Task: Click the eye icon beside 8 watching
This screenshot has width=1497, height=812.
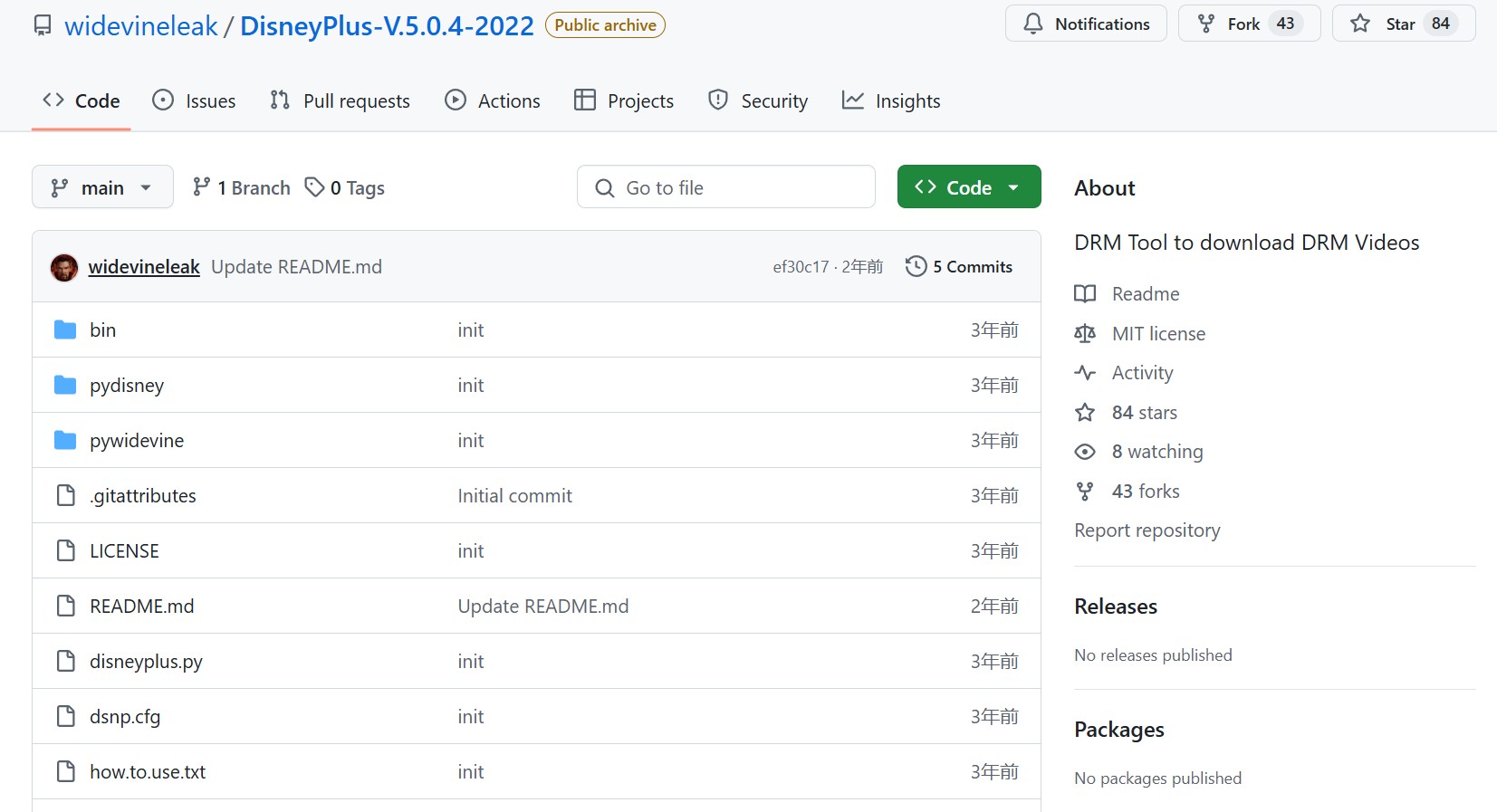Action: [1085, 451]
